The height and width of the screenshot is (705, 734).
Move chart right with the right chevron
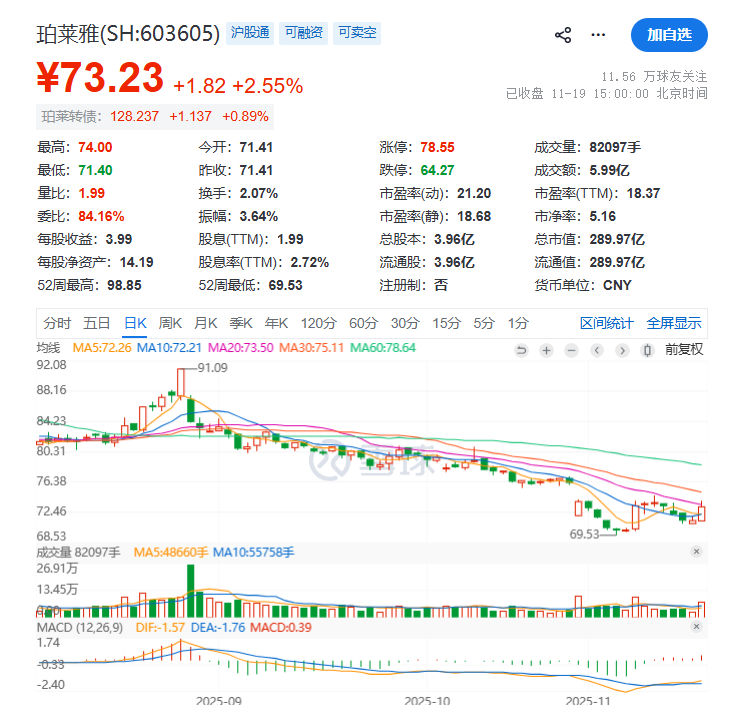622,350
